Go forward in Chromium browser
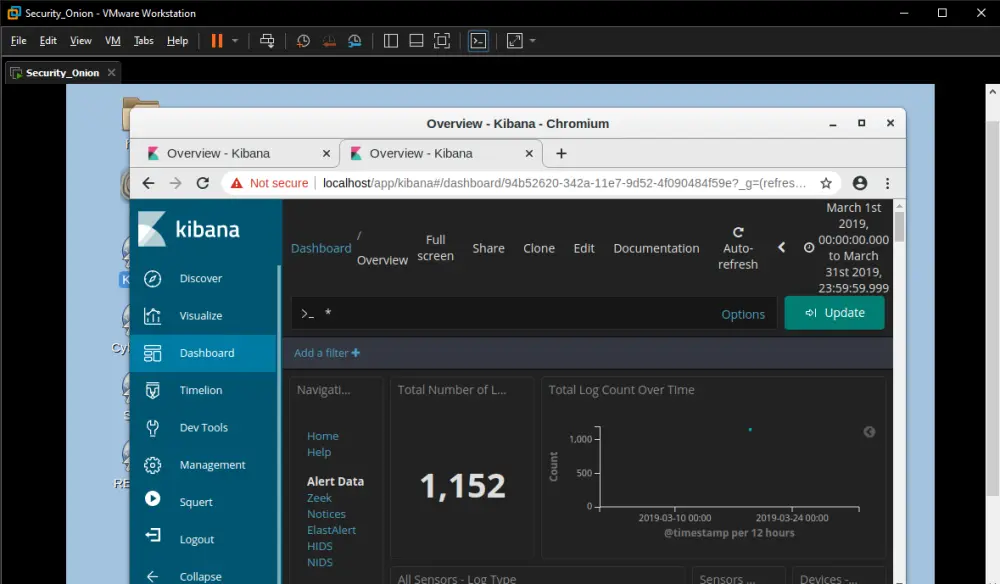This screenshot has height=584, width=1000. coord(175,183)
